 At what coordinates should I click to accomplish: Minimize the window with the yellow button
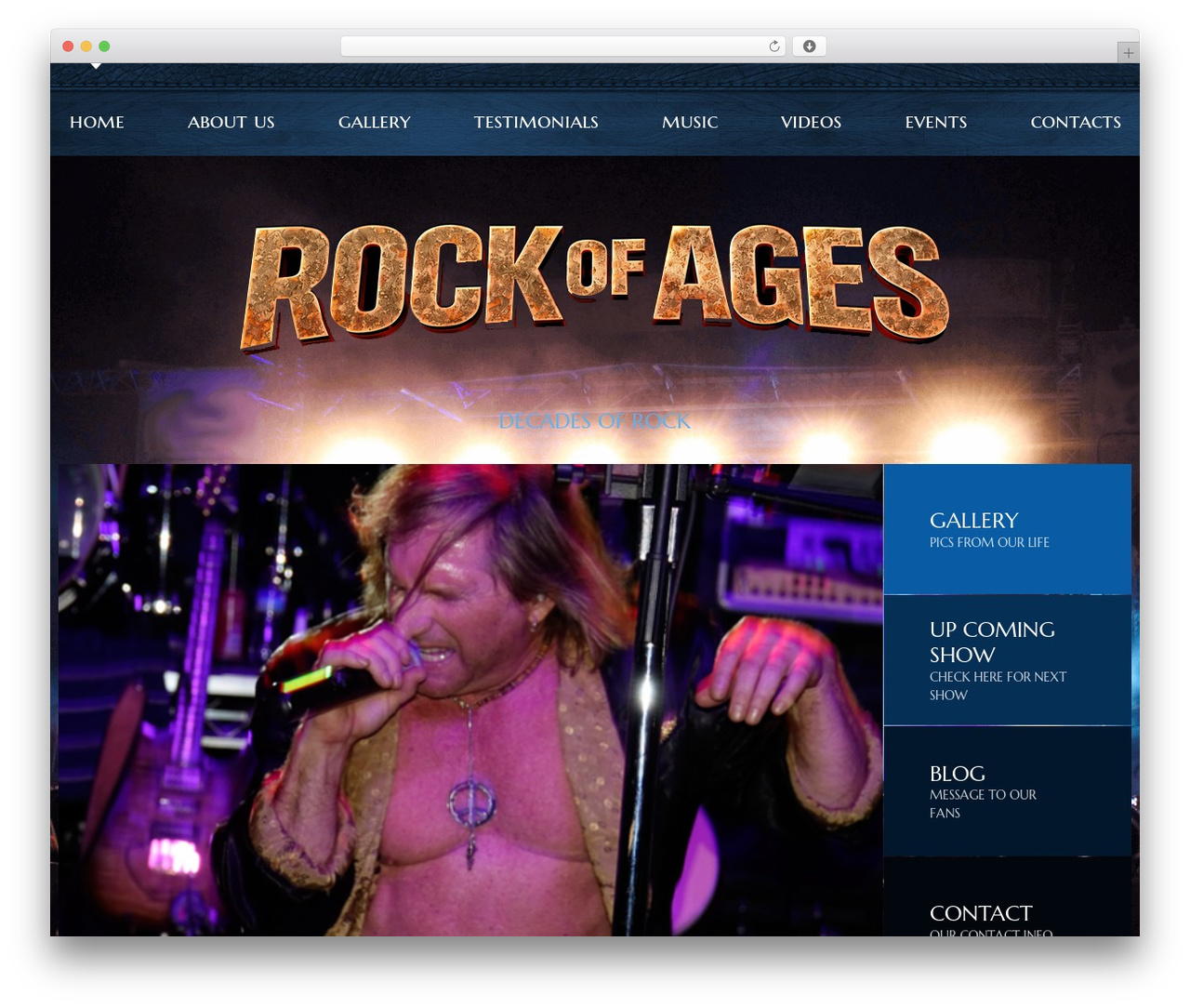[86, 46]
